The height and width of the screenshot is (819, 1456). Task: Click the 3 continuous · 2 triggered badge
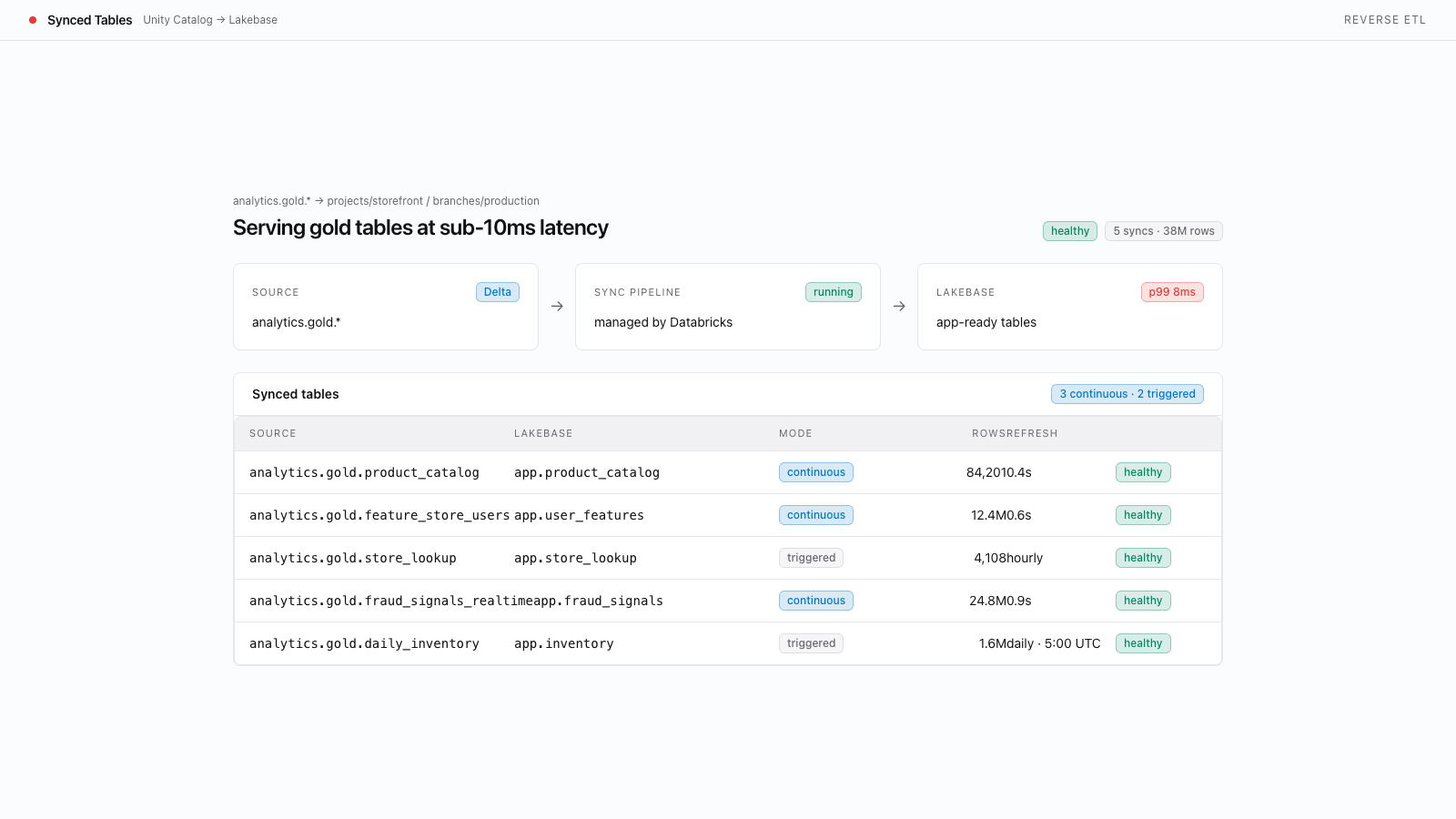(x=1127, y=394)
